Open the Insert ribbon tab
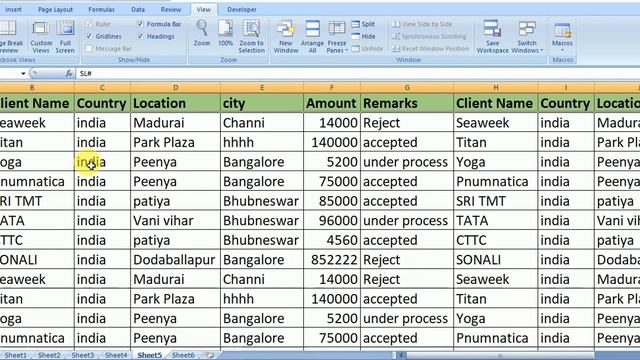This screenshot has height=360, width=640. click(13, 9)
